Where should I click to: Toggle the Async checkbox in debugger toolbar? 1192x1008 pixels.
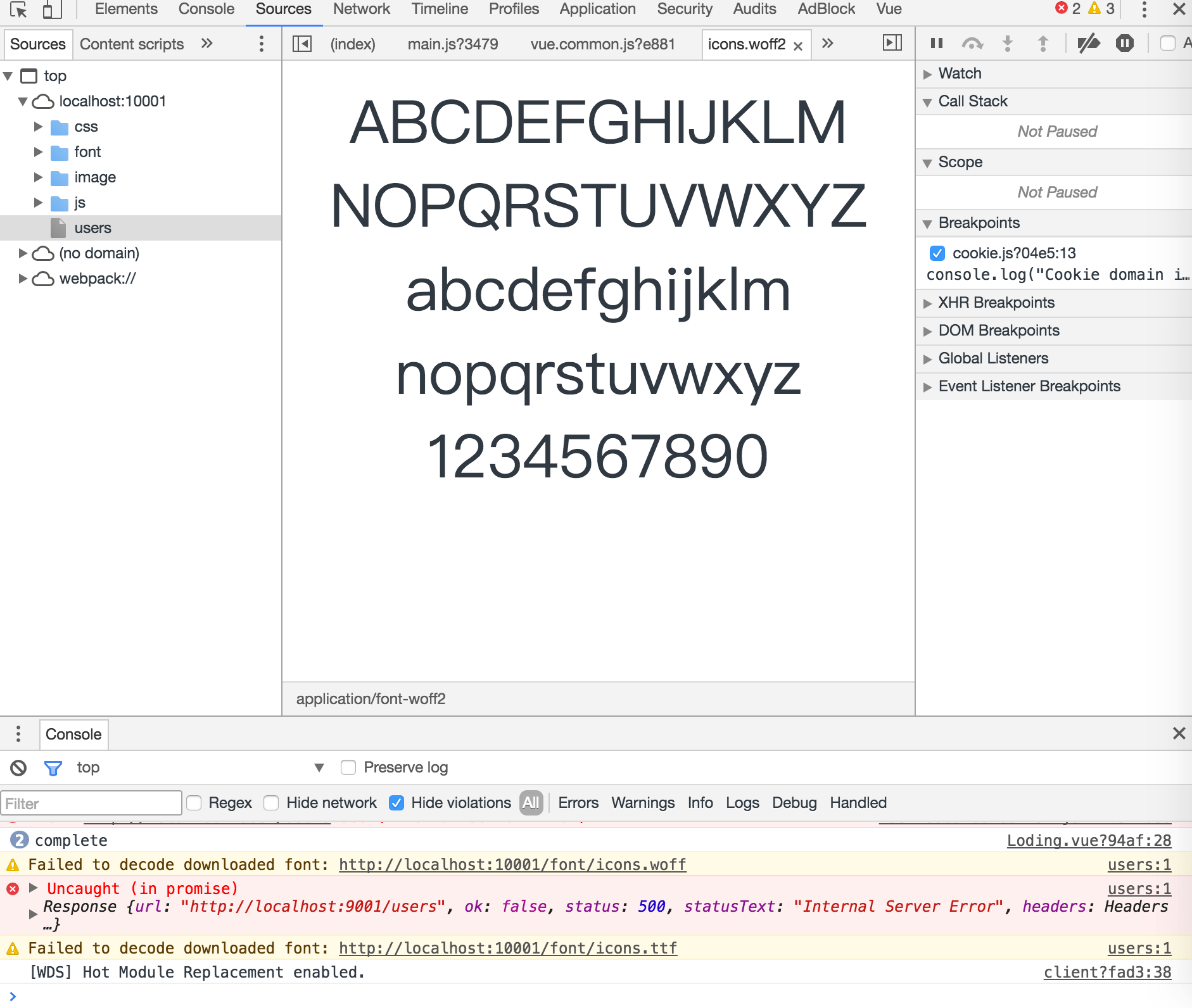(x=1168, y=43)
